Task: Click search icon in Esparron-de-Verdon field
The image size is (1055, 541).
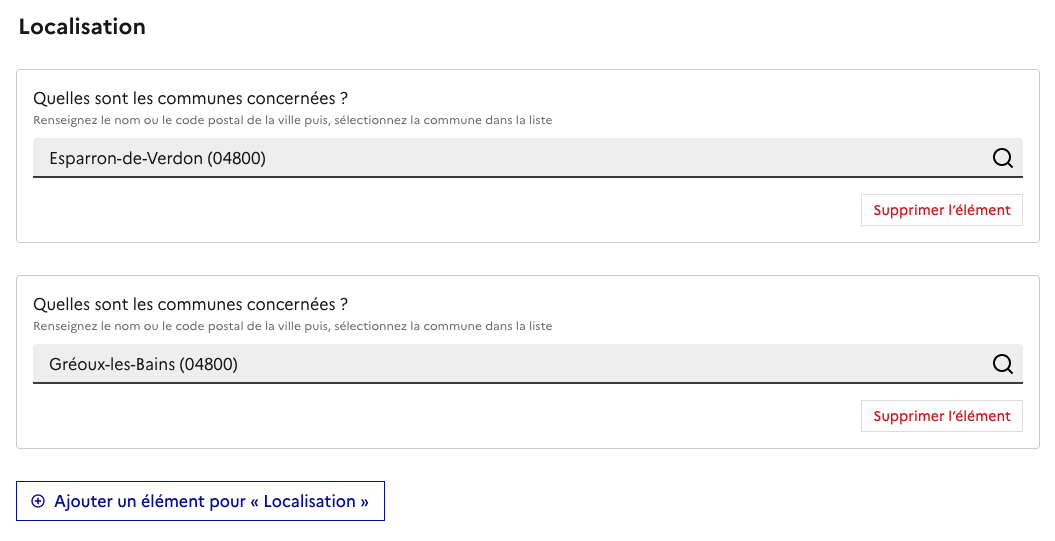Action: pyautogui.click(x=1003, y=158)
